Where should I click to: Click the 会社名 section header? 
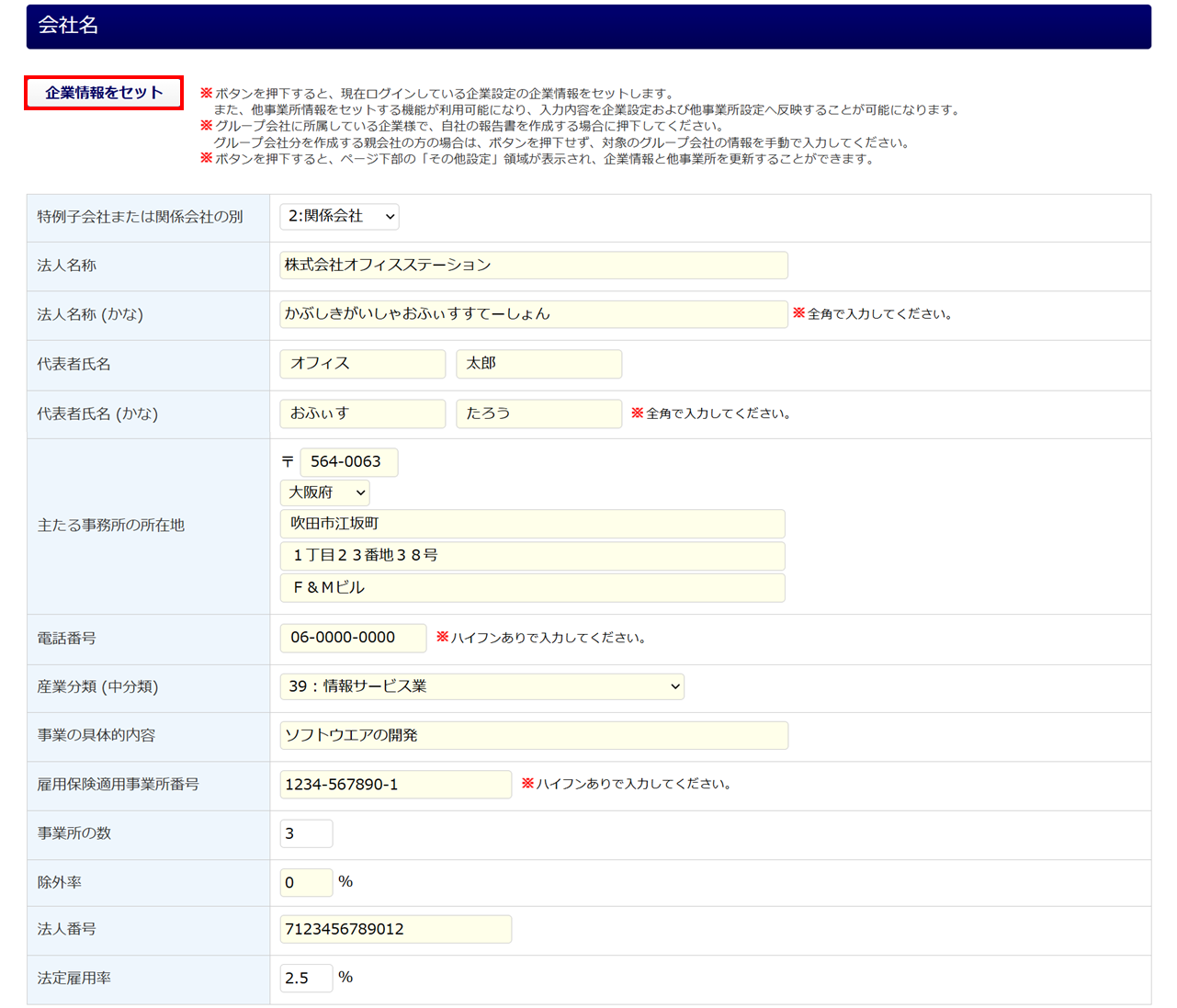(589, 27)
